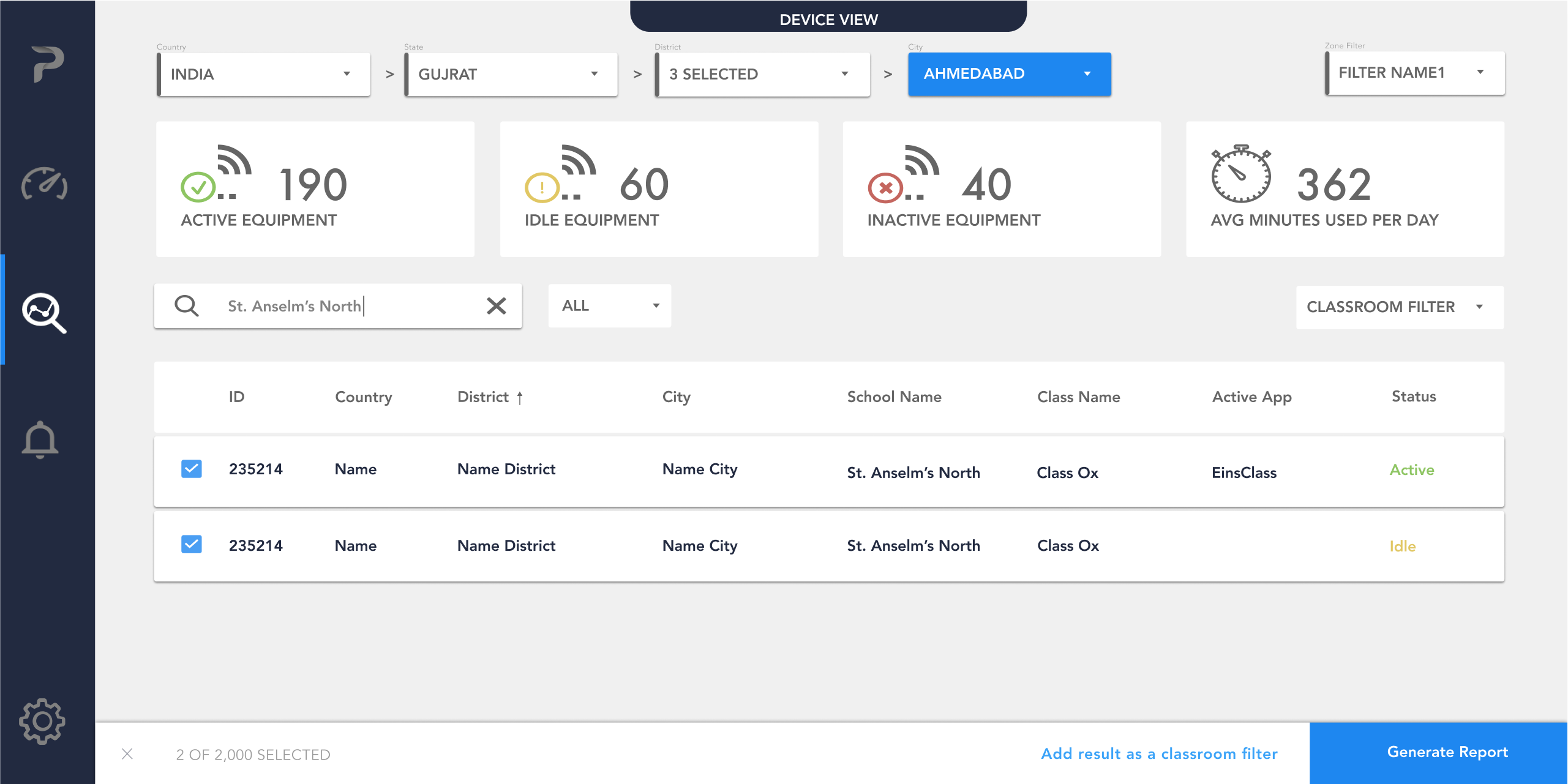
Task: Expand the CLASSROOM FILTER dropdown
Action: [x=1399, y=307]
